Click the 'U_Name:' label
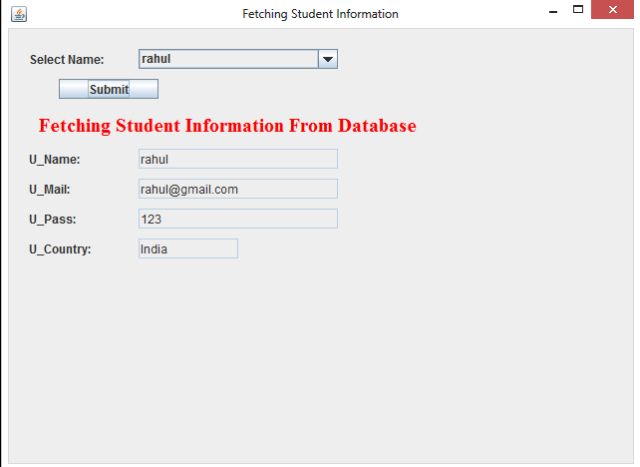 click(55, 159)
